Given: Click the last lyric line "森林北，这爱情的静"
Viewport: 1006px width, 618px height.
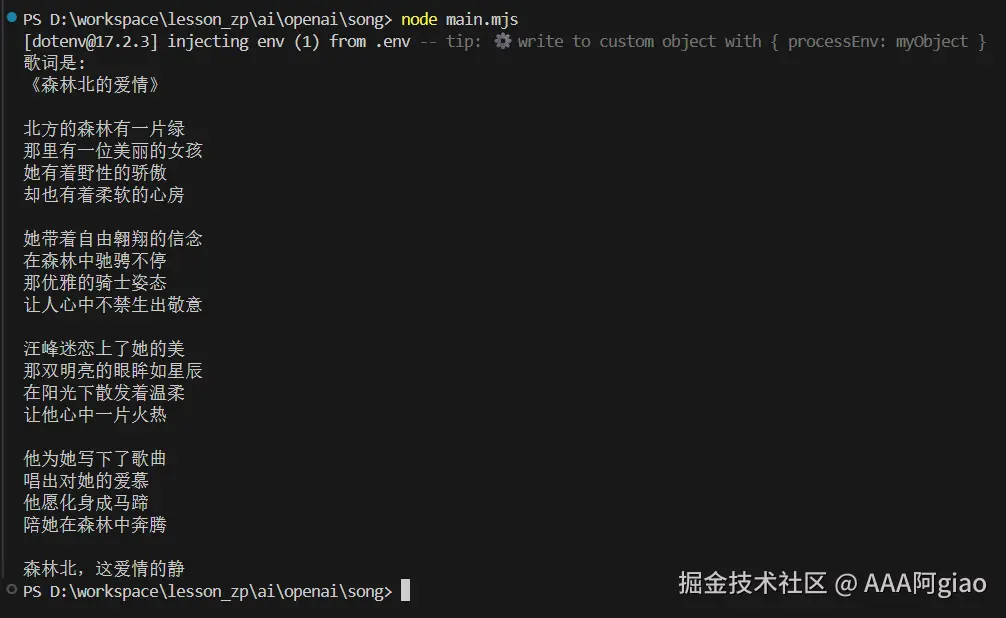Looking at the screenshot, I should 104,569.
